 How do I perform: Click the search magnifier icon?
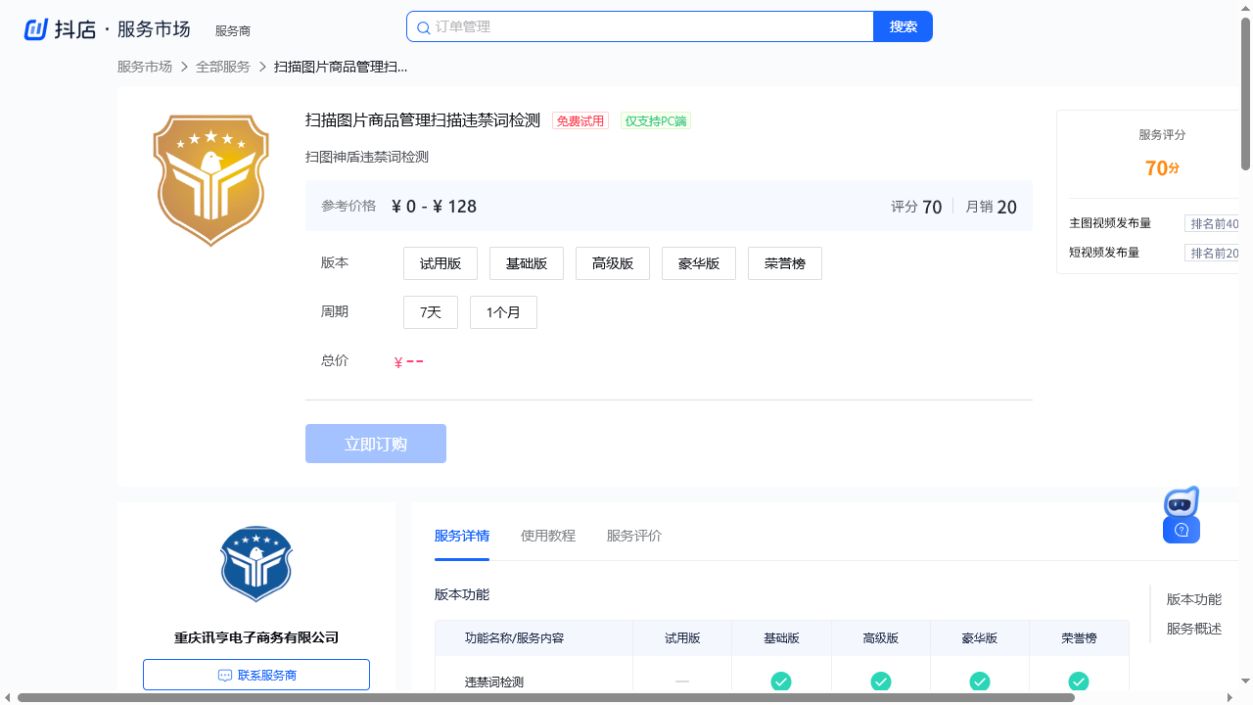[423, 27]
